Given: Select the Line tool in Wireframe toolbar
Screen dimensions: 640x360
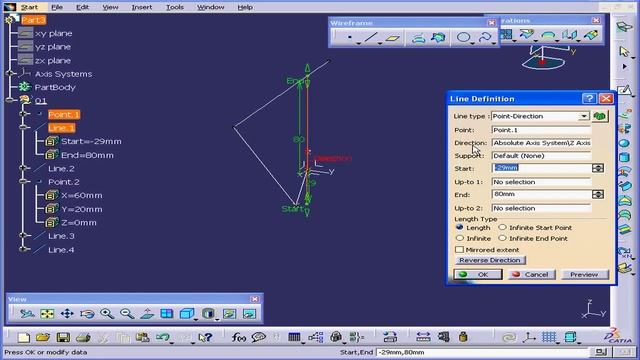Looking at the screenshot, I should click(371, 38).
